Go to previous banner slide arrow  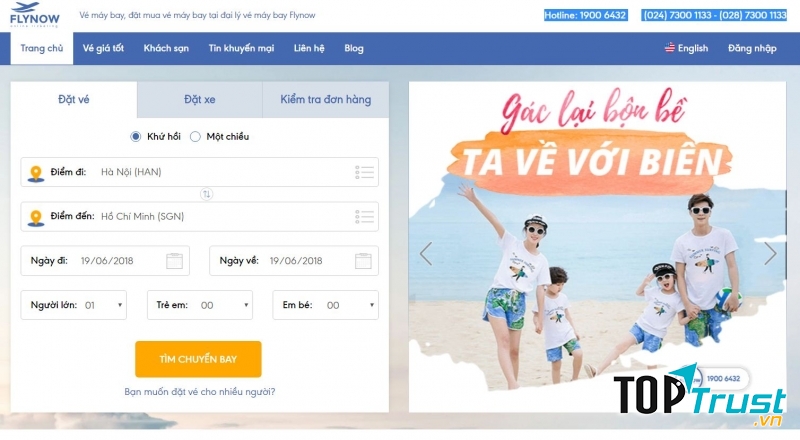coord(426,254)
